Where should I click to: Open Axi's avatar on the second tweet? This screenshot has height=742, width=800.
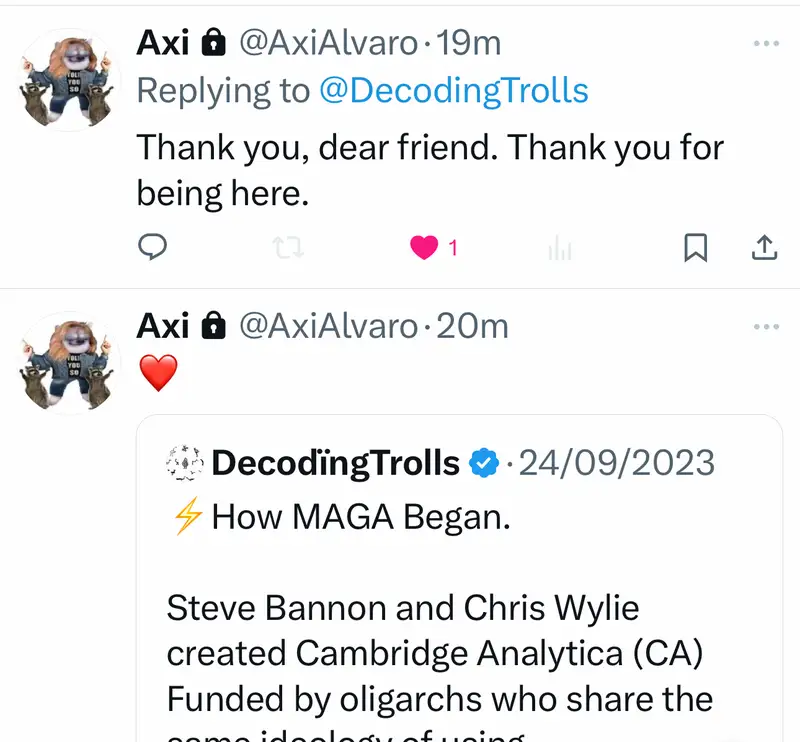point(70,362)
